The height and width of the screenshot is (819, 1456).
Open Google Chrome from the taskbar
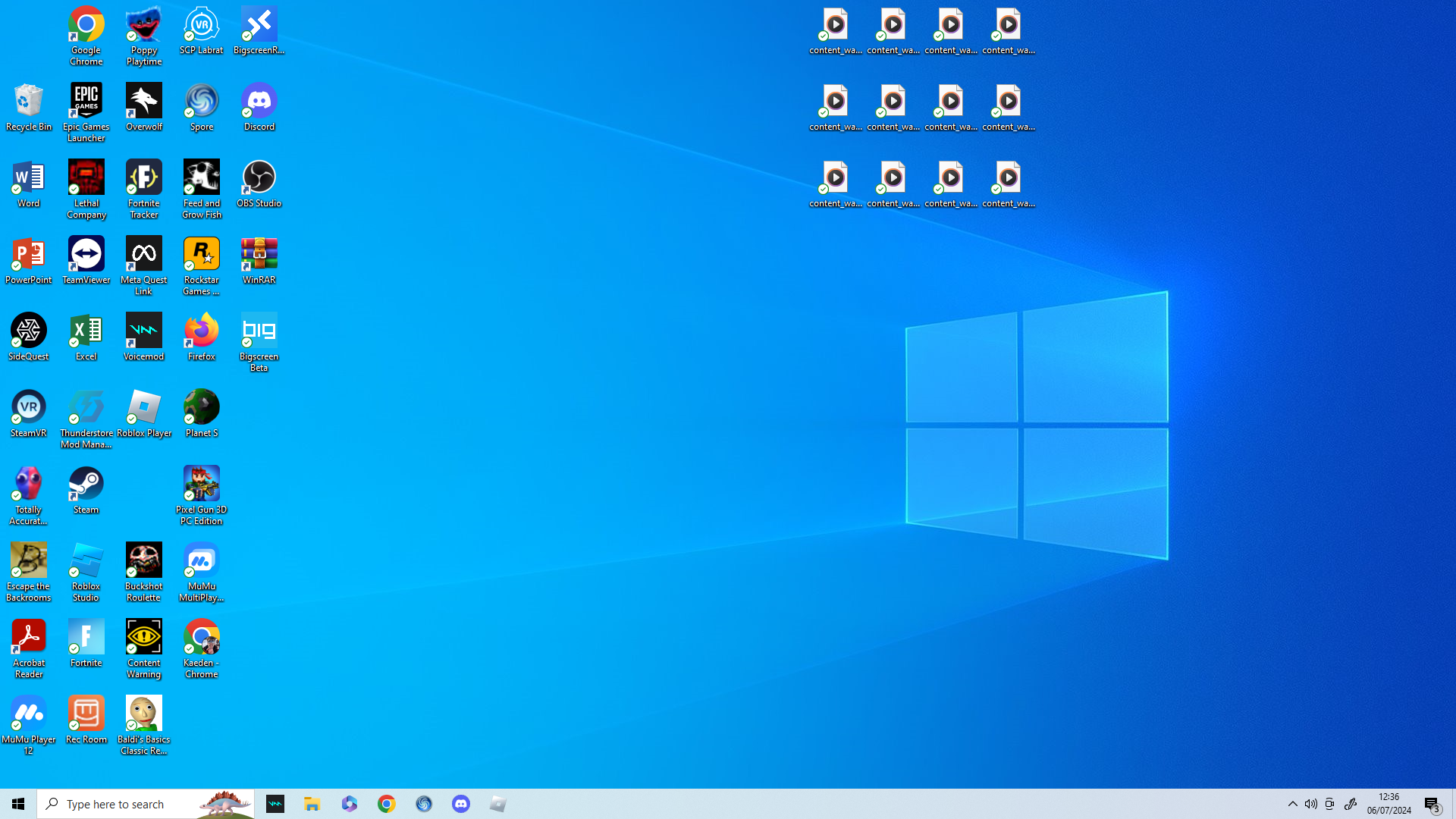coord(387,804)
